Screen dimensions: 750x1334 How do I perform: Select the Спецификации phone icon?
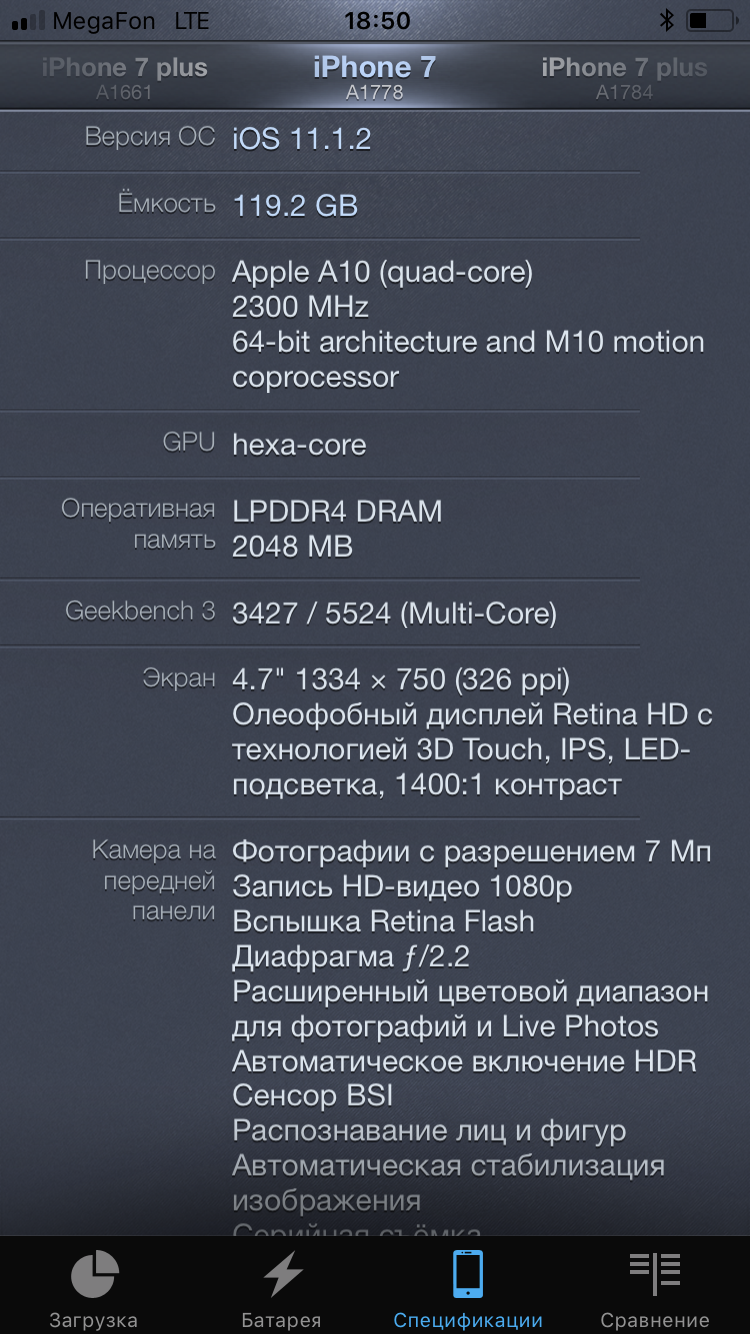click(x=468, y=1275)
